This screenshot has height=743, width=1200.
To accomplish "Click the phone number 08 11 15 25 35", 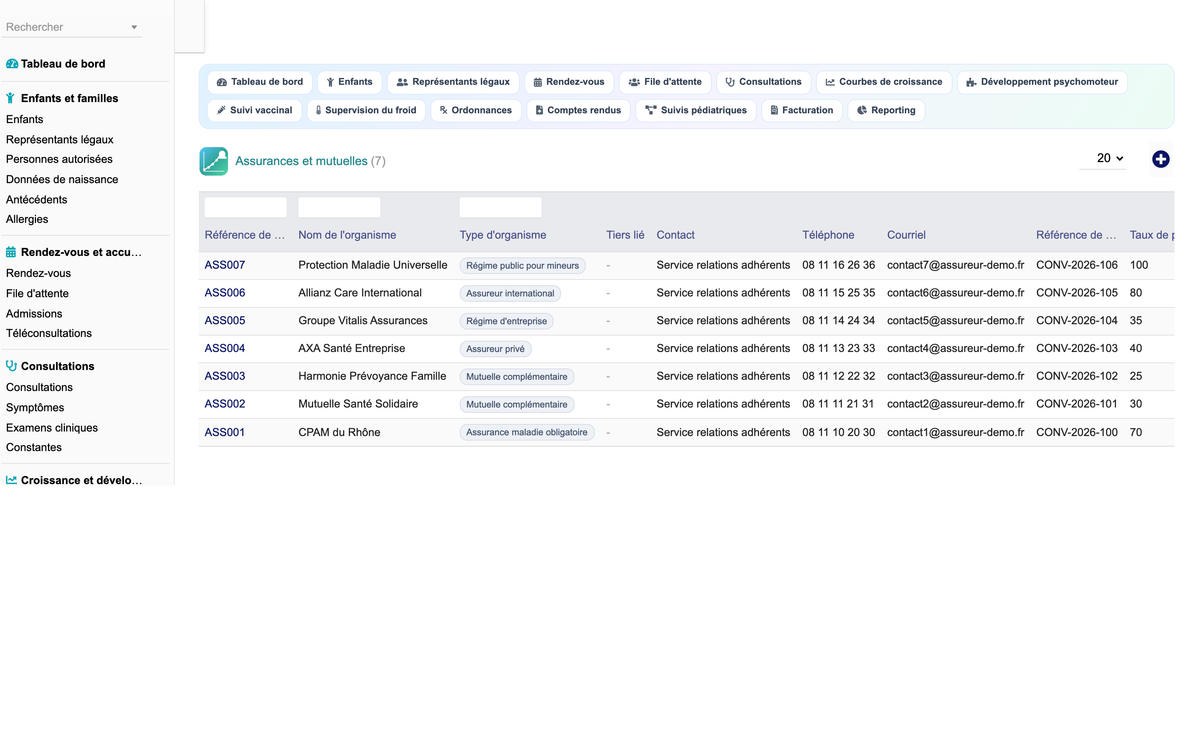I will point(838,293).
